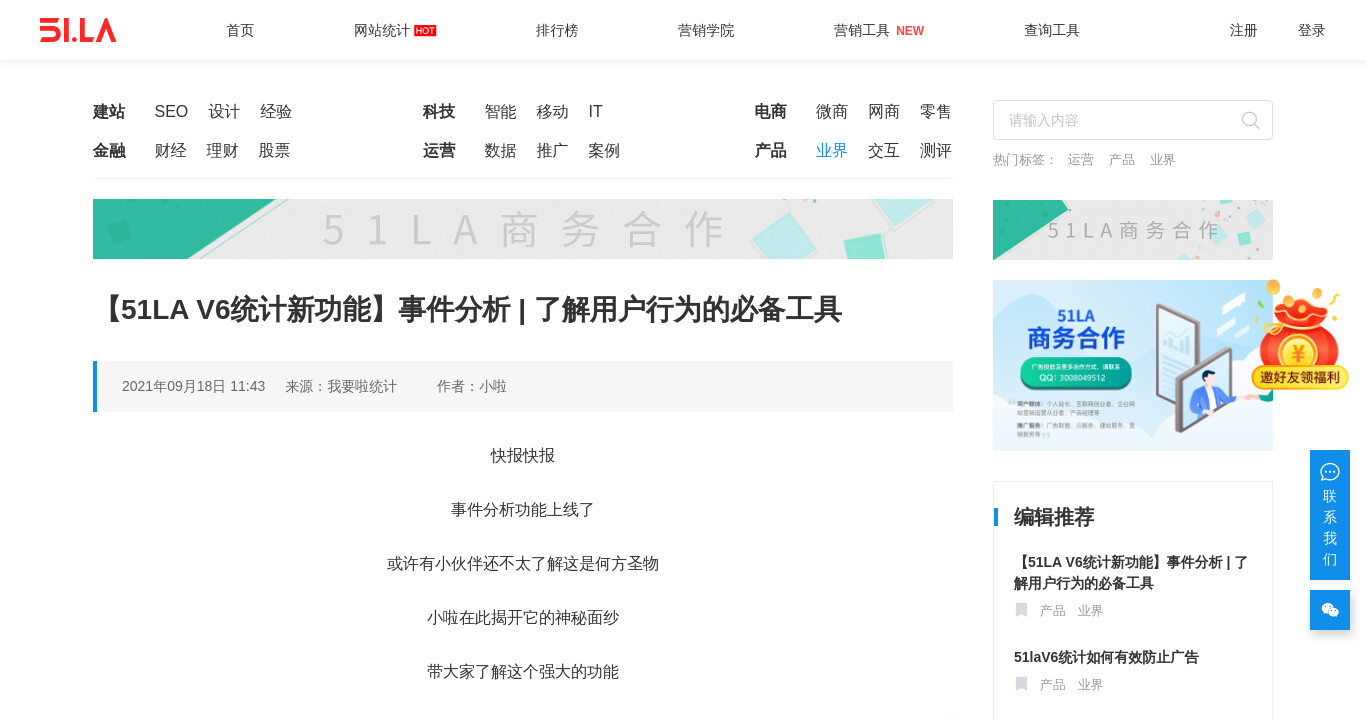Open recommended article 51laV6统计如何有效防止广告
This screenshot has height=720, width=1366.
[x=1106, y=657]
